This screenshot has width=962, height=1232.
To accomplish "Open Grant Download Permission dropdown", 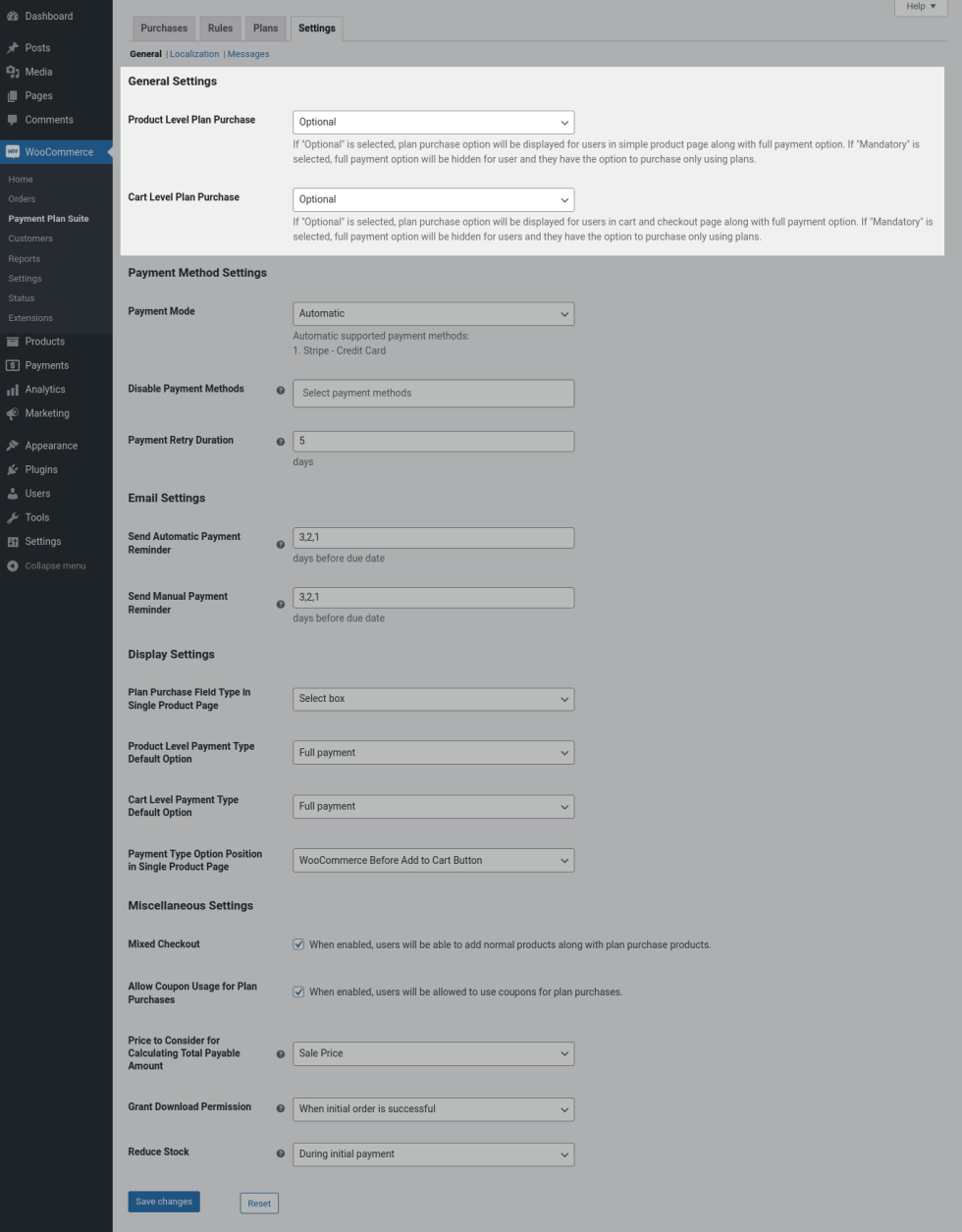I will point(433,1109).
